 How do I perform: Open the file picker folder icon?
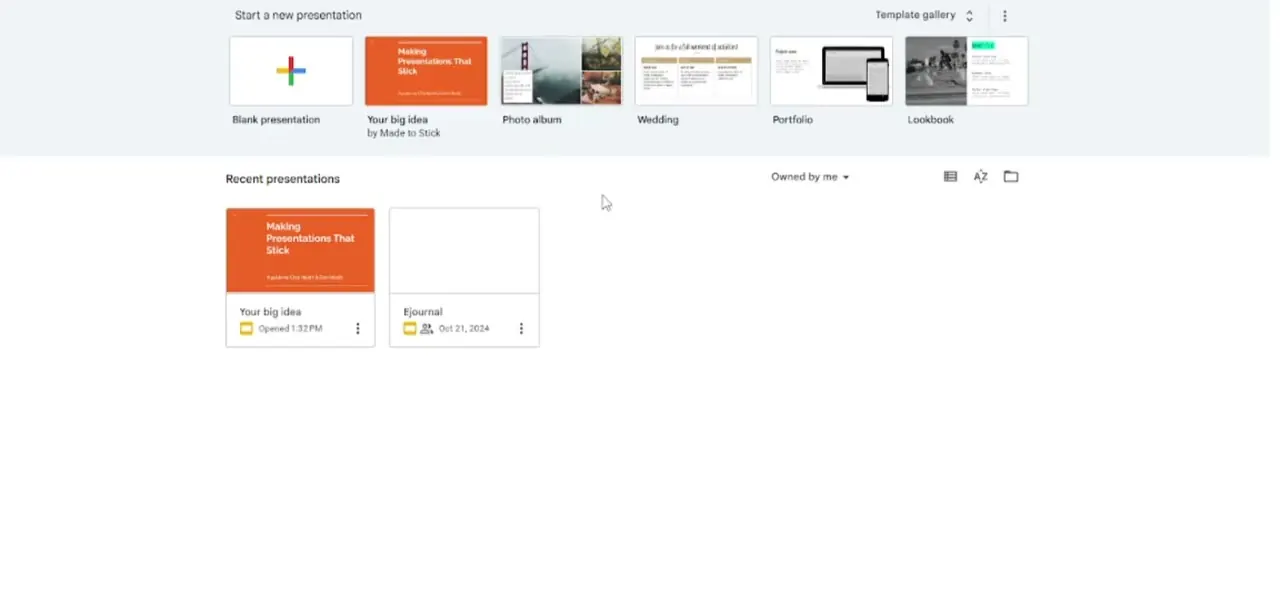1011,177
